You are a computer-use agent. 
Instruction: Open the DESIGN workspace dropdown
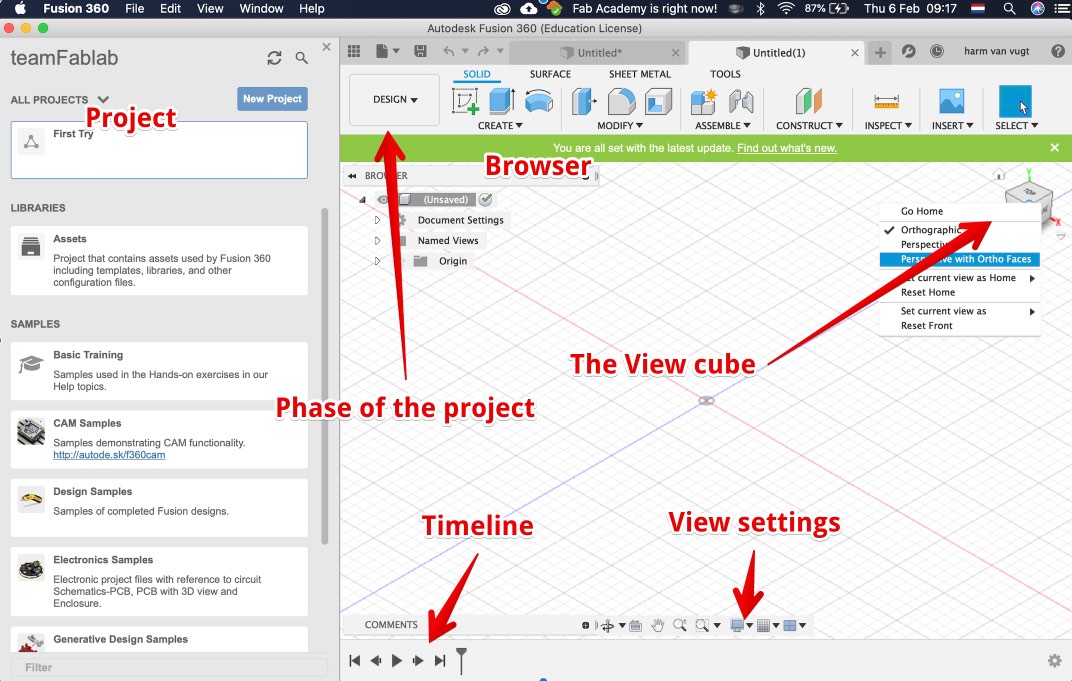(394, 100)
